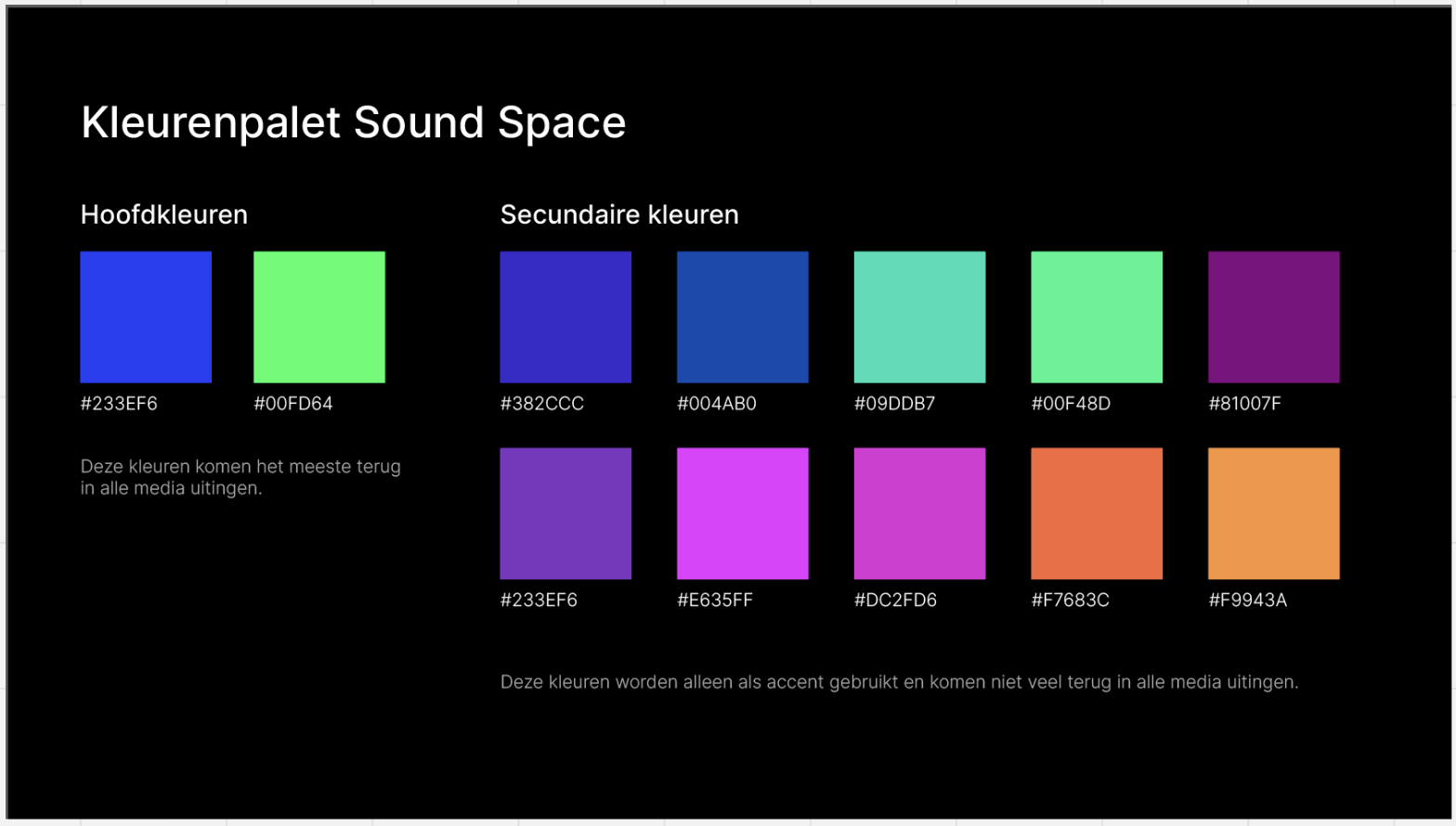
Task: Select the #004AB0 hex code label
Action: click(x=717, y=404)
